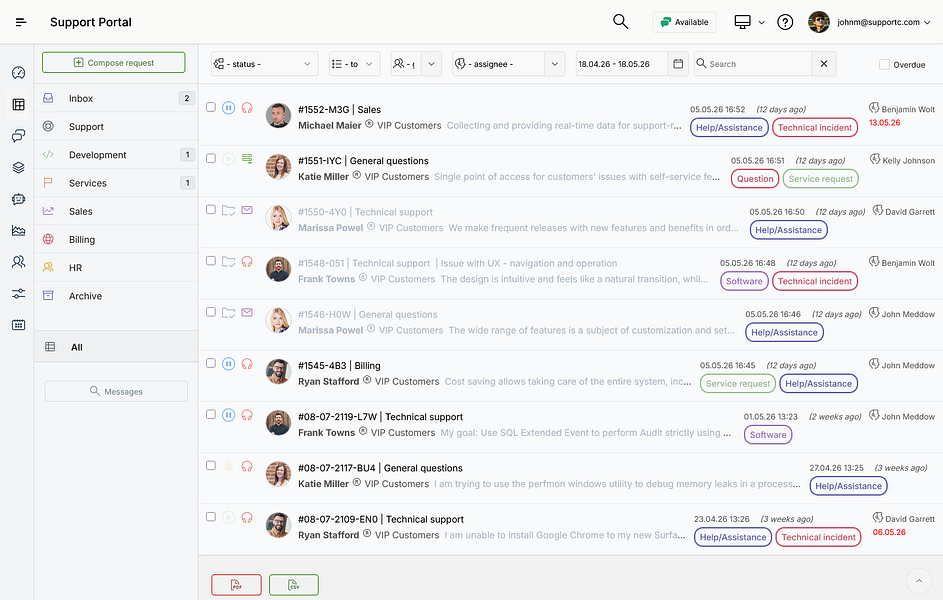Viewport: 943px width, 600px height.
Task: Open the global search magnifier in header
Action: (621, 22)
